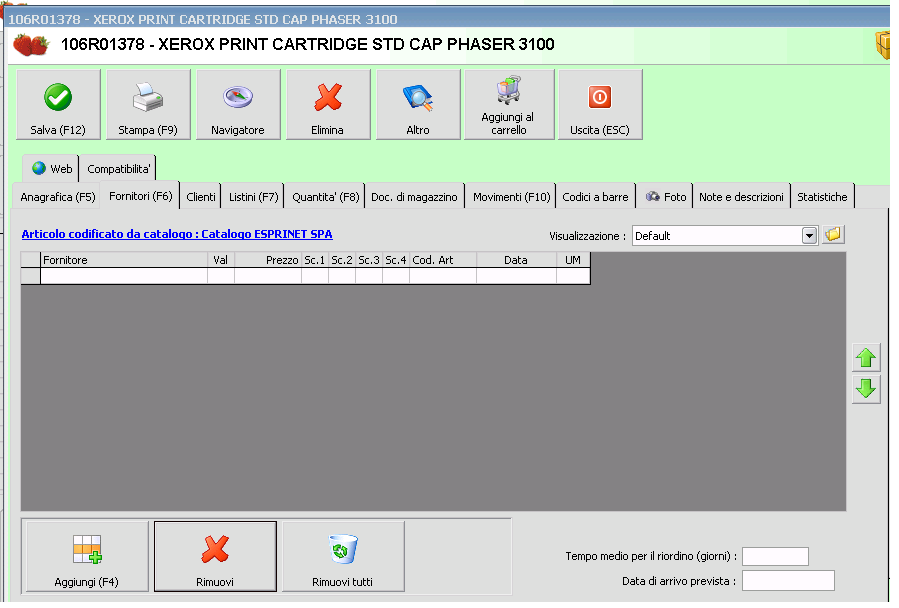Screen dimensions: 899x608
Task: Click the Salva (F12) green checkmark button
Action: pos(58,104)
